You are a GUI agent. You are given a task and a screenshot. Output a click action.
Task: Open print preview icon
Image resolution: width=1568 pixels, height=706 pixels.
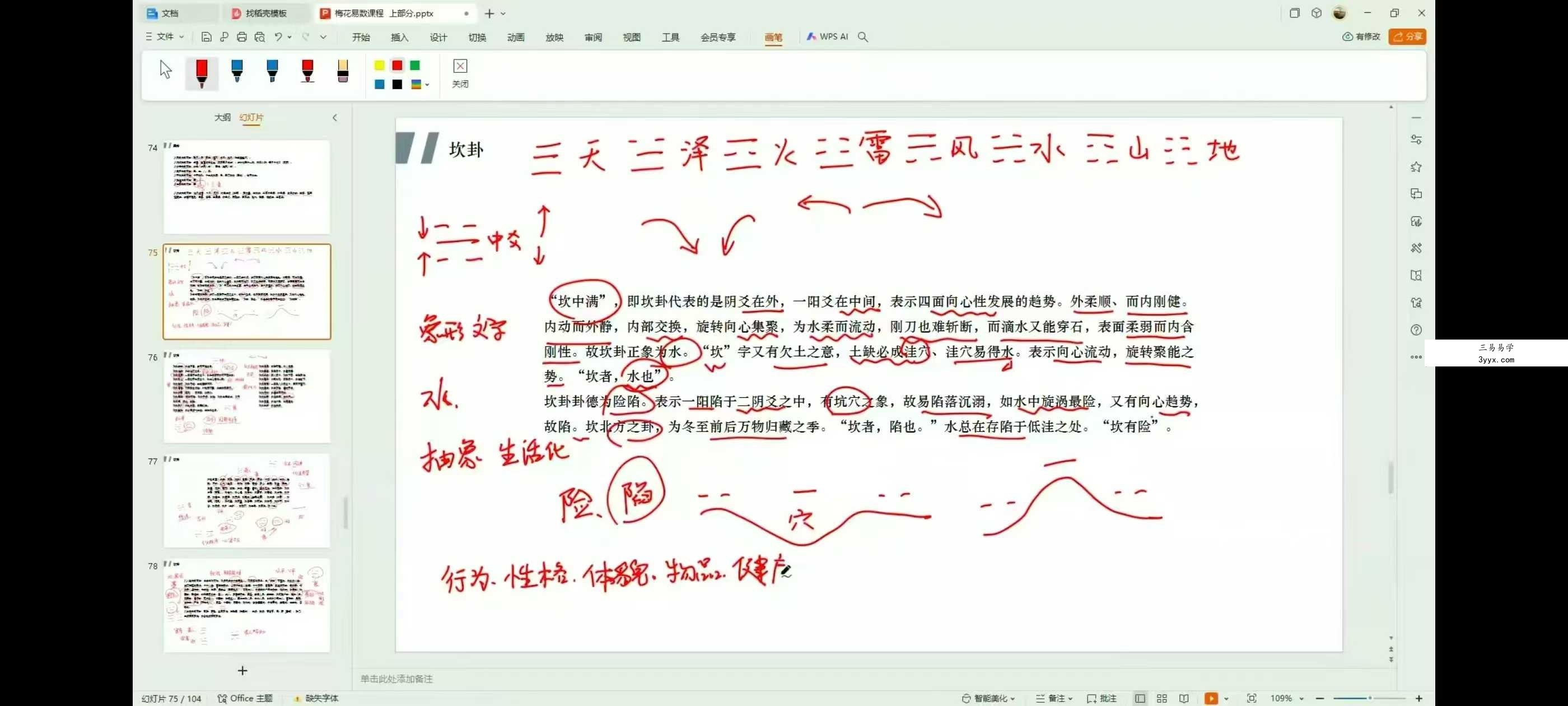coord(260,37)
